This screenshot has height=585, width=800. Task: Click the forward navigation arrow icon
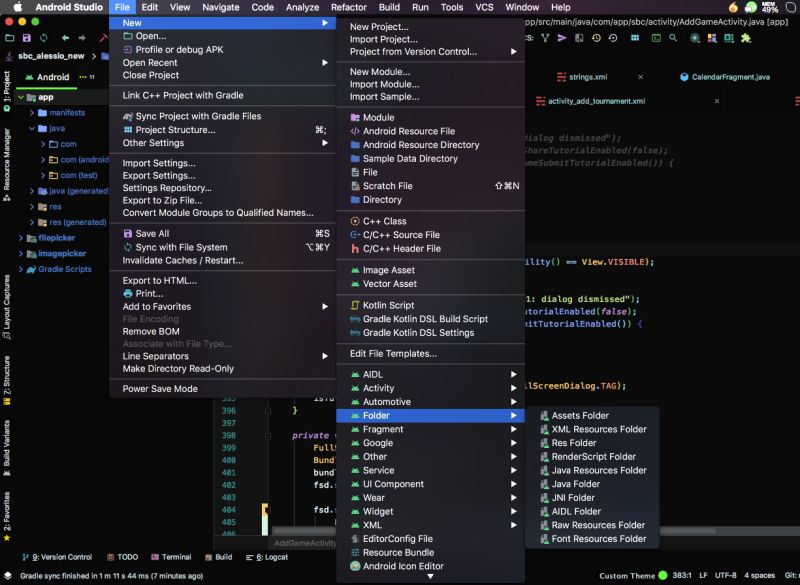[x=82, y=38]
